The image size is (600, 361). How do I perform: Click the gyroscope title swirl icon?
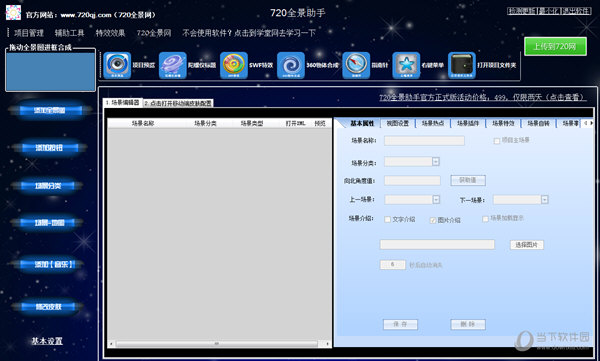click(173, 65)
